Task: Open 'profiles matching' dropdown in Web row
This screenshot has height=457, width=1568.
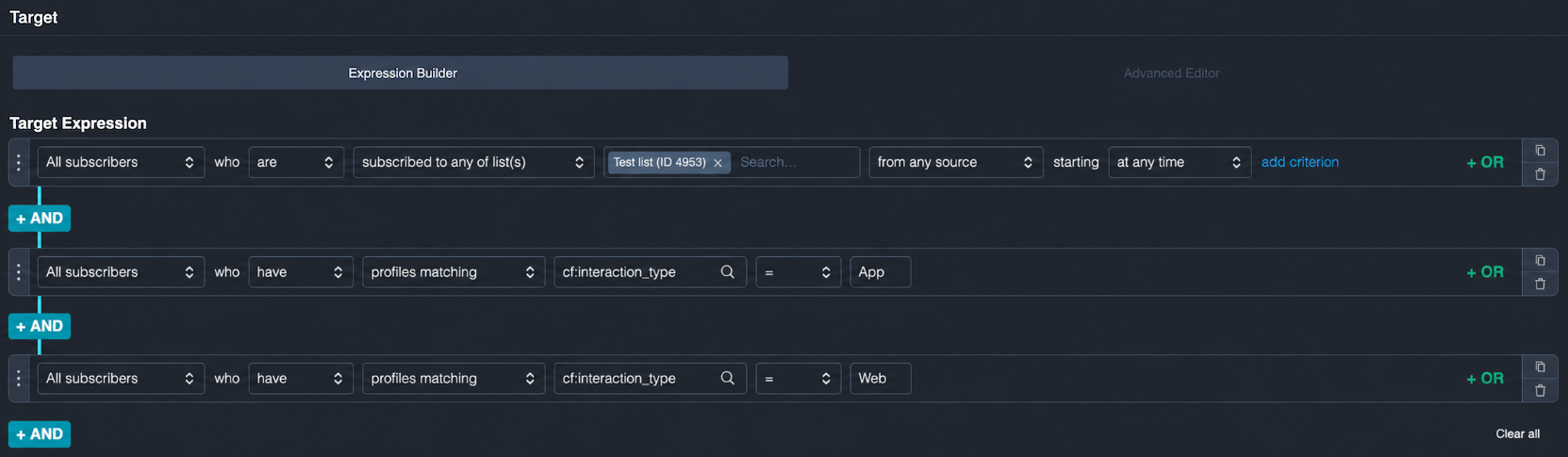Action: [x=454, y=379]
